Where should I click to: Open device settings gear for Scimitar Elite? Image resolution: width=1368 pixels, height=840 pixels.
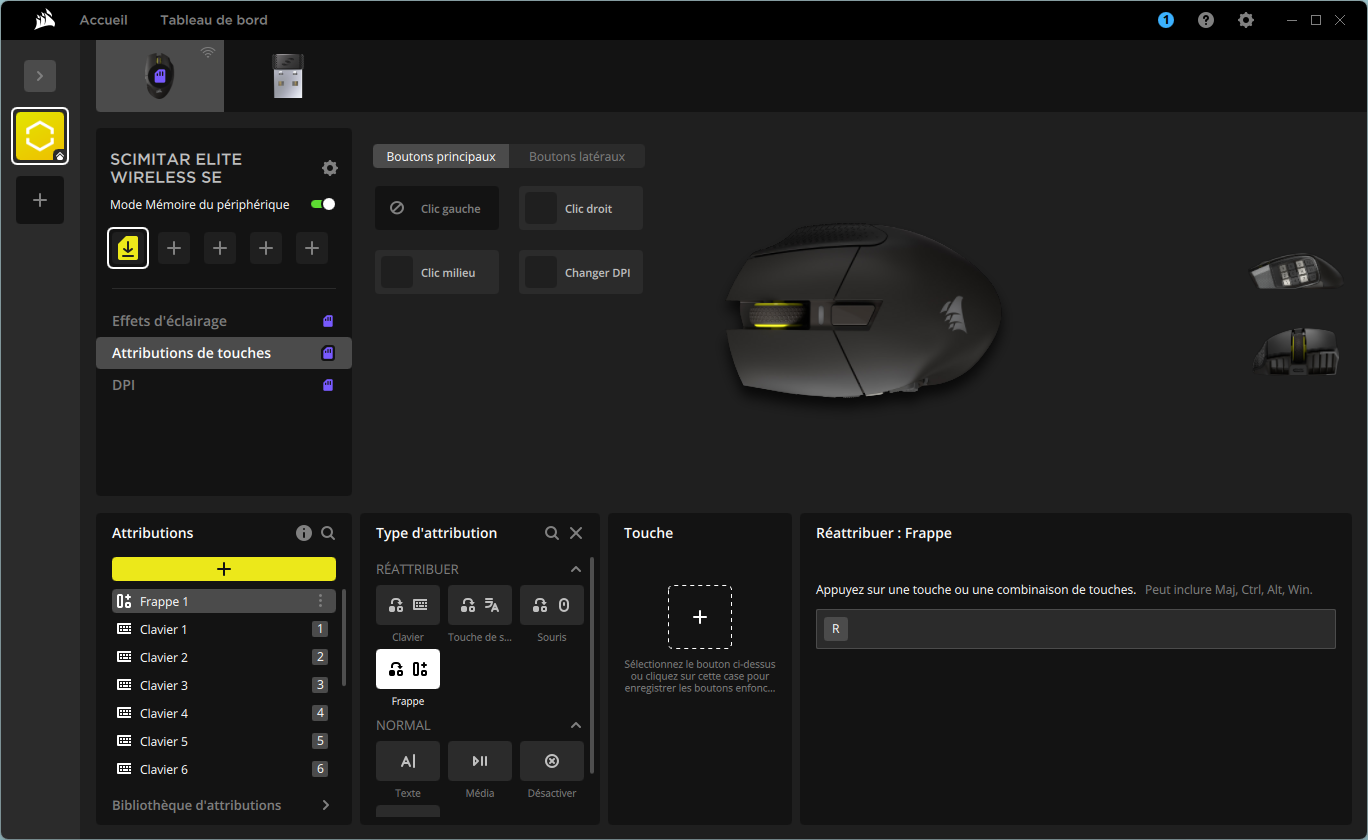pos(329,168)
